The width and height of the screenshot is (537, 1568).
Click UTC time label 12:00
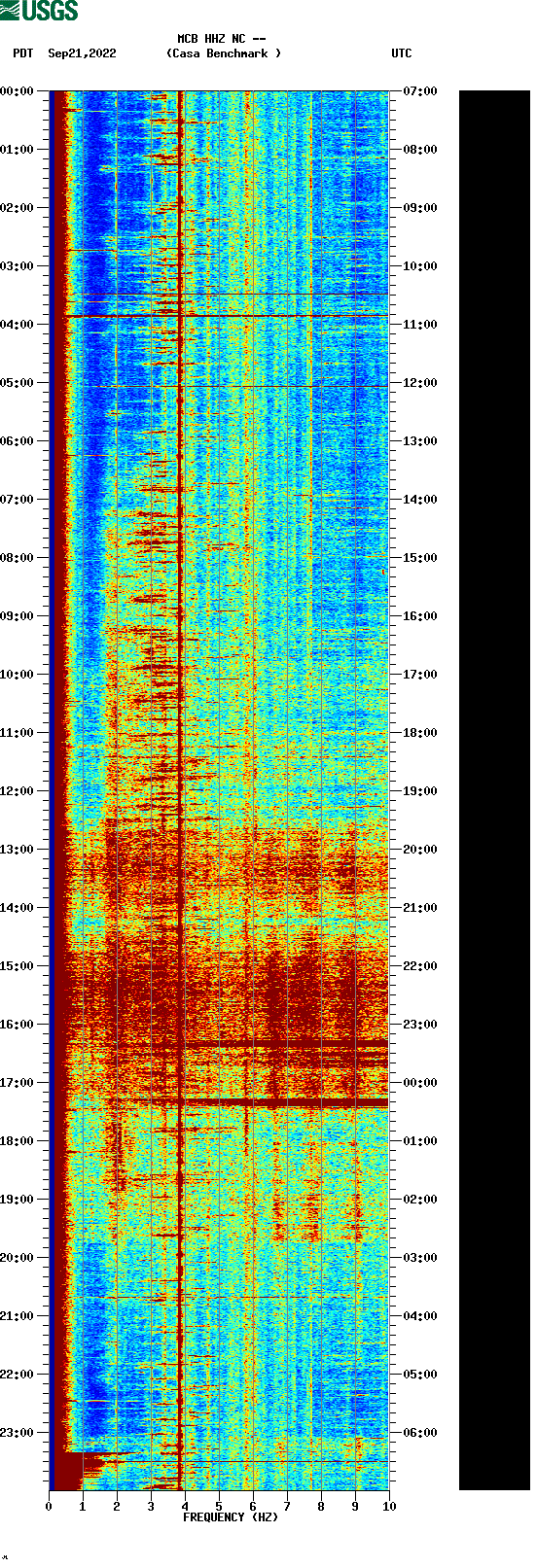[420, 383]
